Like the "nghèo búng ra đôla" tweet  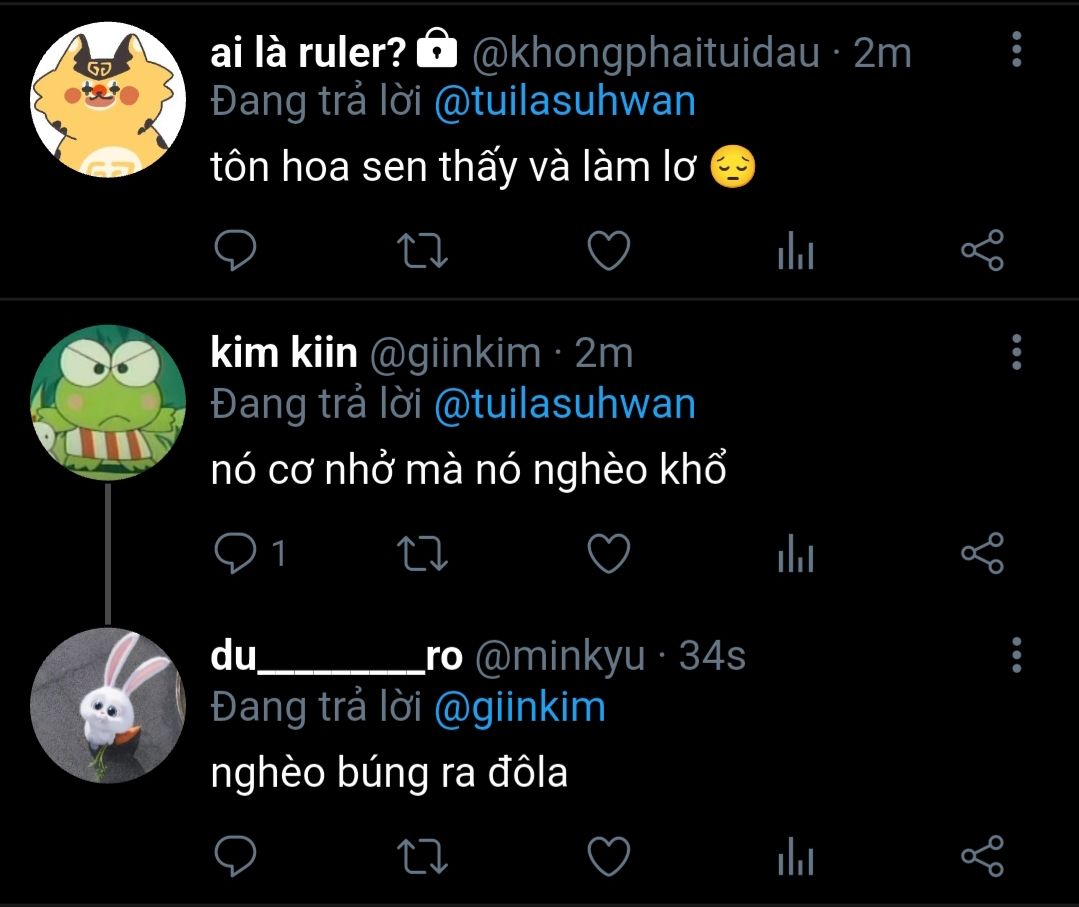(607, 856)
